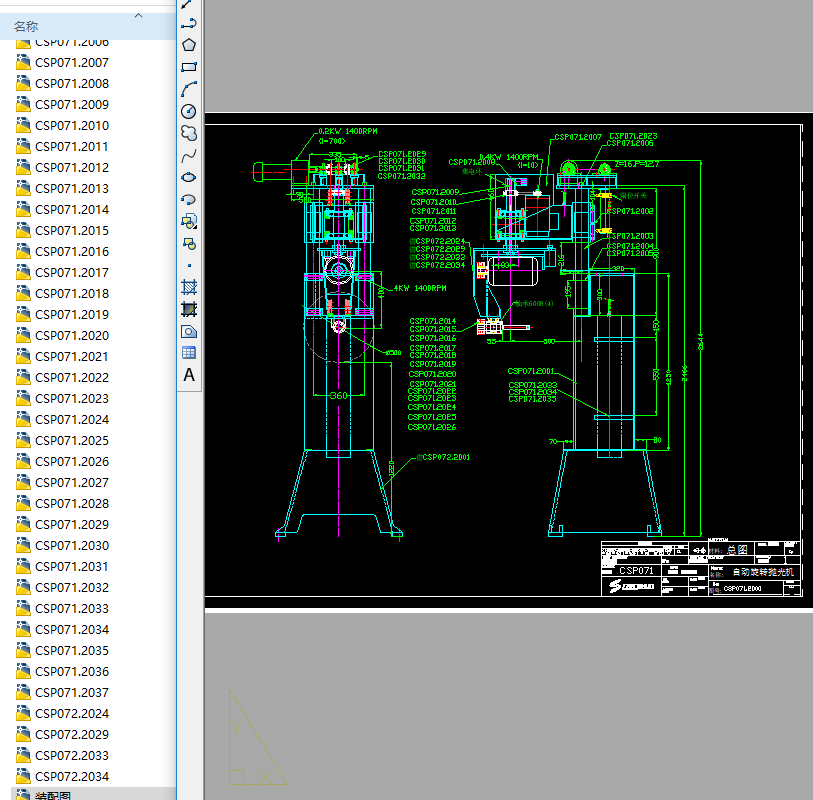Viewport: 813px width, 800px height.
Task: Select the CSP072.2024 file in list
Action: click(71, 714)
